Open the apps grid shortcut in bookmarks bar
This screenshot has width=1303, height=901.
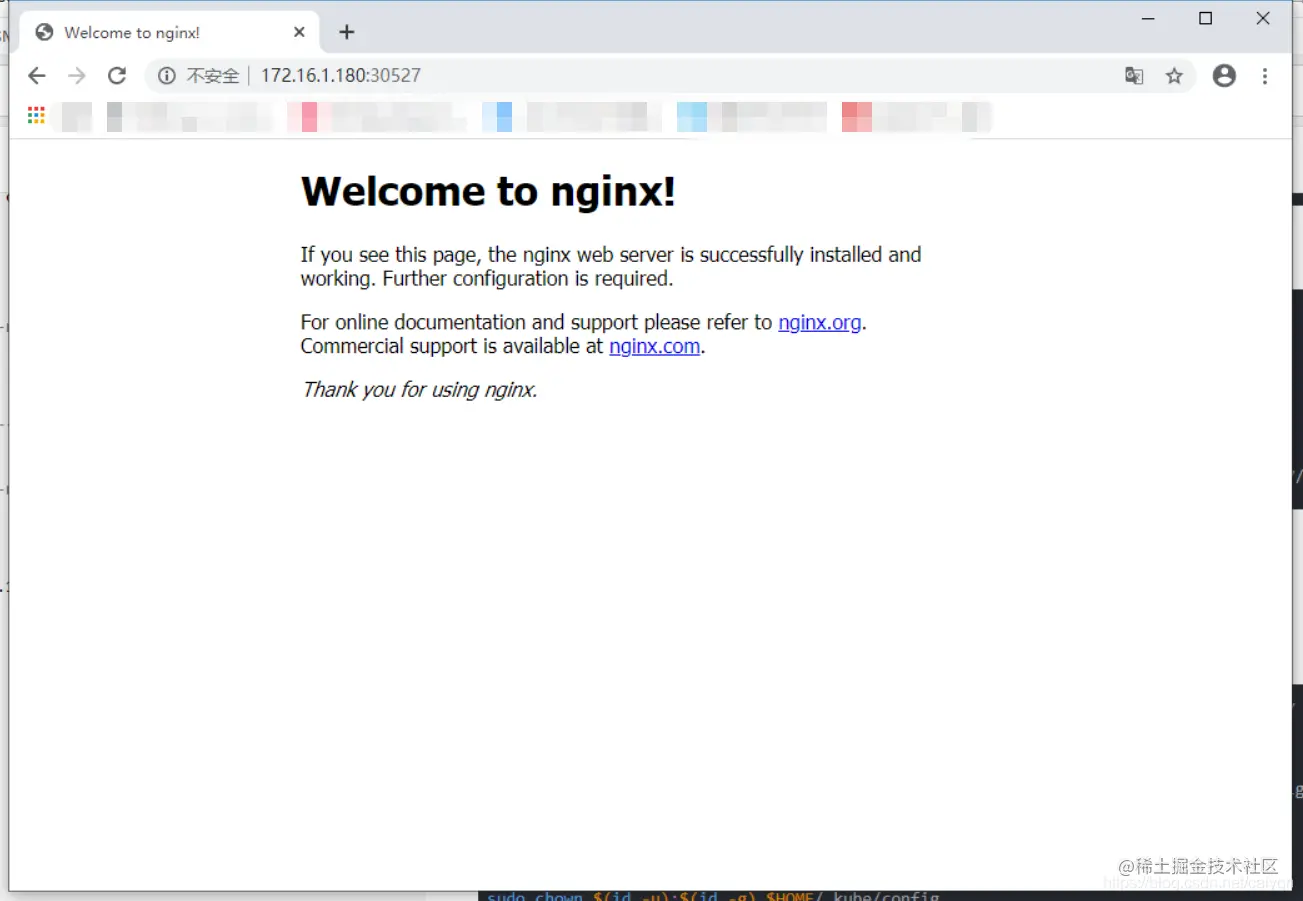click(36, 116)
